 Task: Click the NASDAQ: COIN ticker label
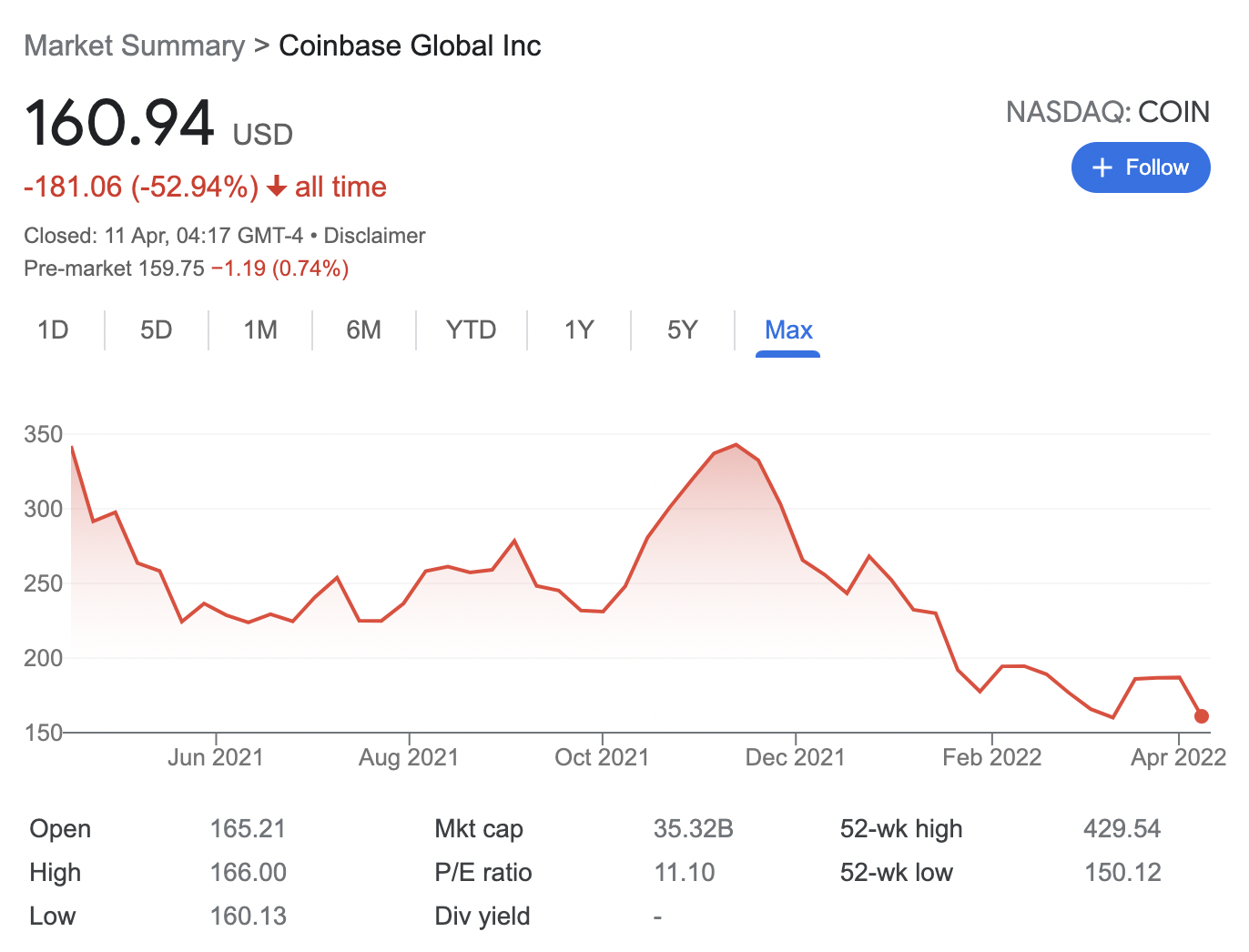[x=1107, y=112]
